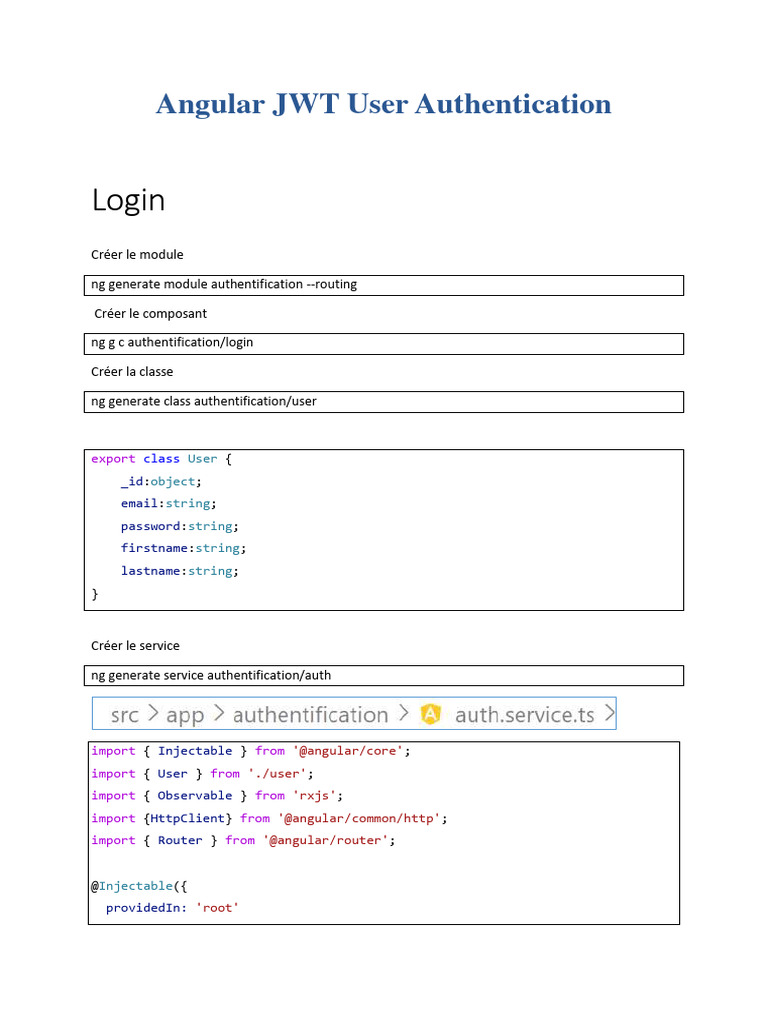Click command 'ng generate service authentification/auth'
Image resolution: width=768 pixels, height=1024 pixels.
(211, 675)
